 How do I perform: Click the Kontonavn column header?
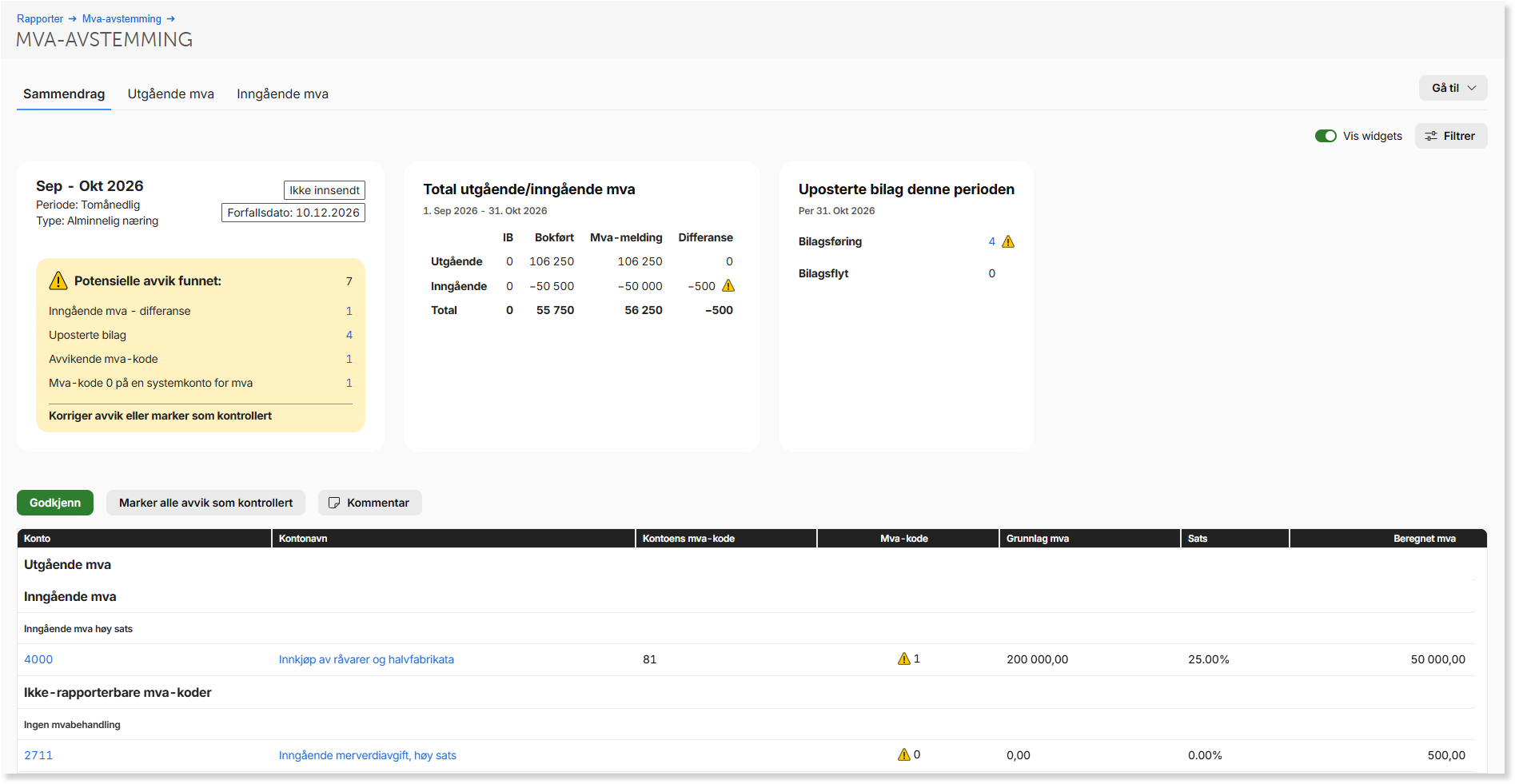click(454, 539)
